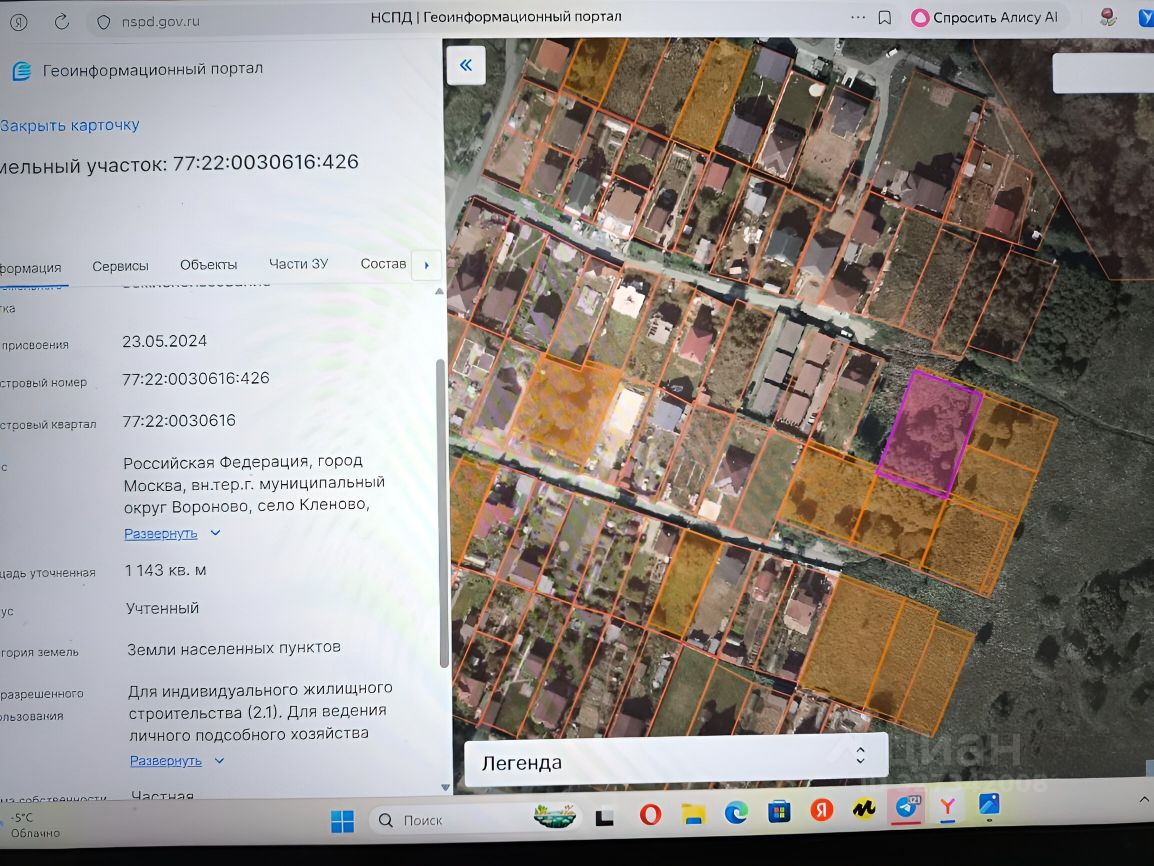Switch to the Сервисы tab
1154x866 pixels.
point(120,266)
